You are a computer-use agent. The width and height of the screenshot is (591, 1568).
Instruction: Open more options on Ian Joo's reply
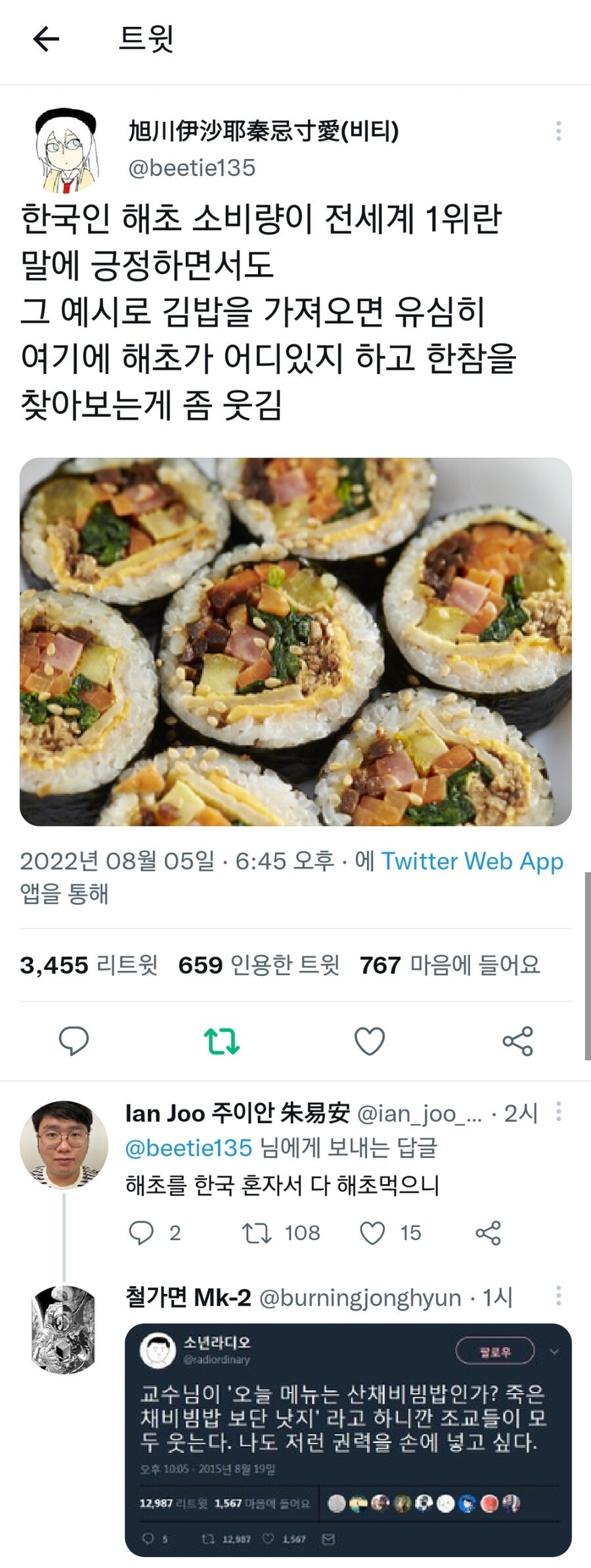pos(558,1112)
